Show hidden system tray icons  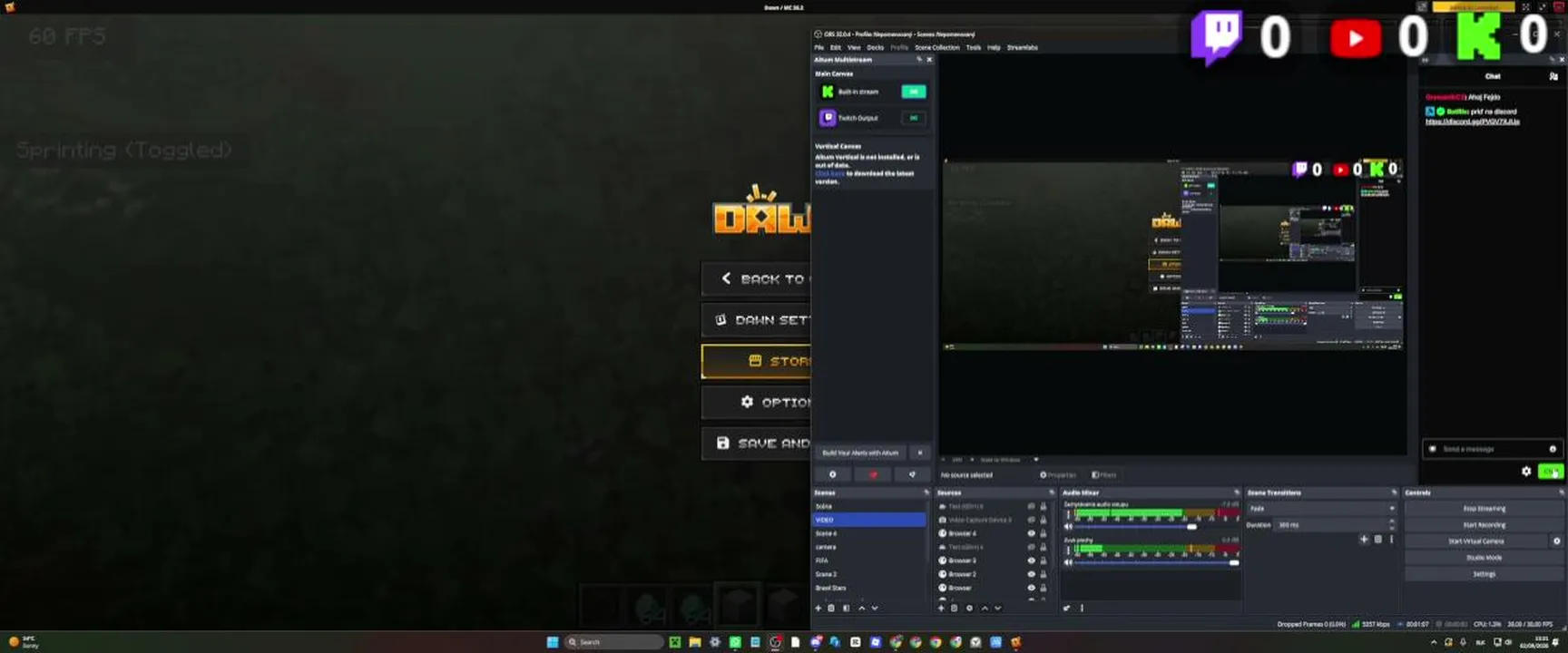[x=1434, y=642]
